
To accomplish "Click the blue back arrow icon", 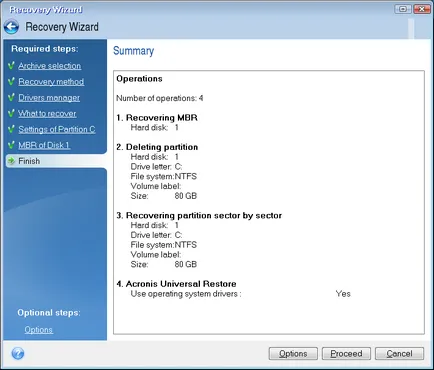I will [x=12, y=27].
